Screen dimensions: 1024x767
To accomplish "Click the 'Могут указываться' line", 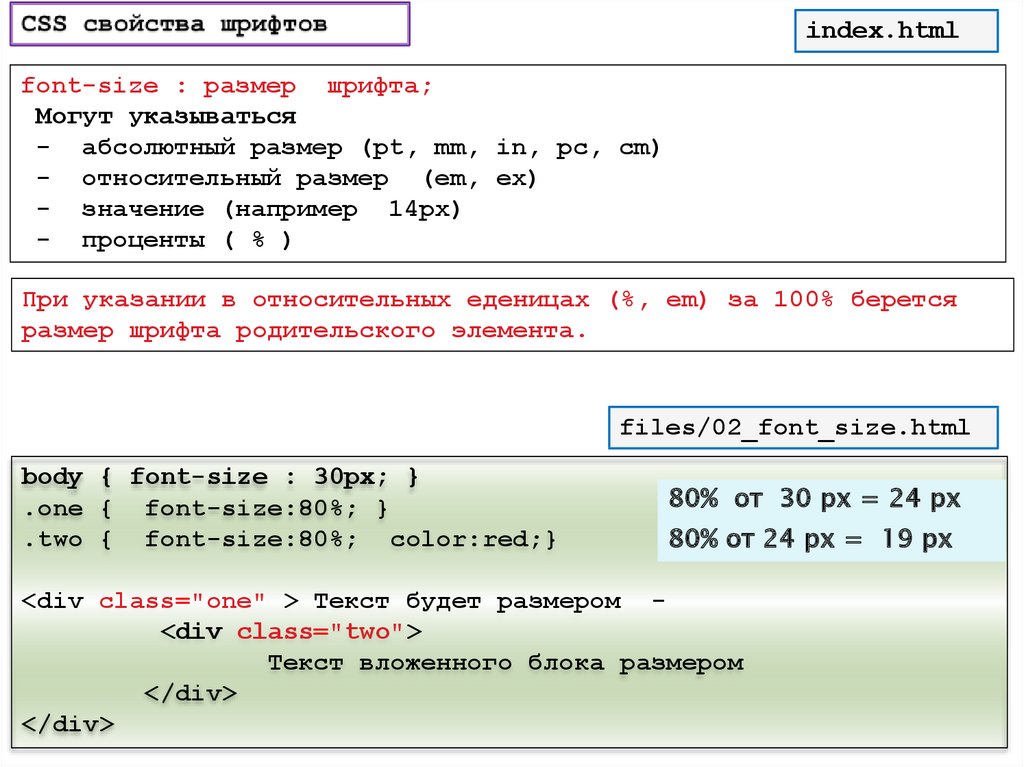I will coord(165,116).
